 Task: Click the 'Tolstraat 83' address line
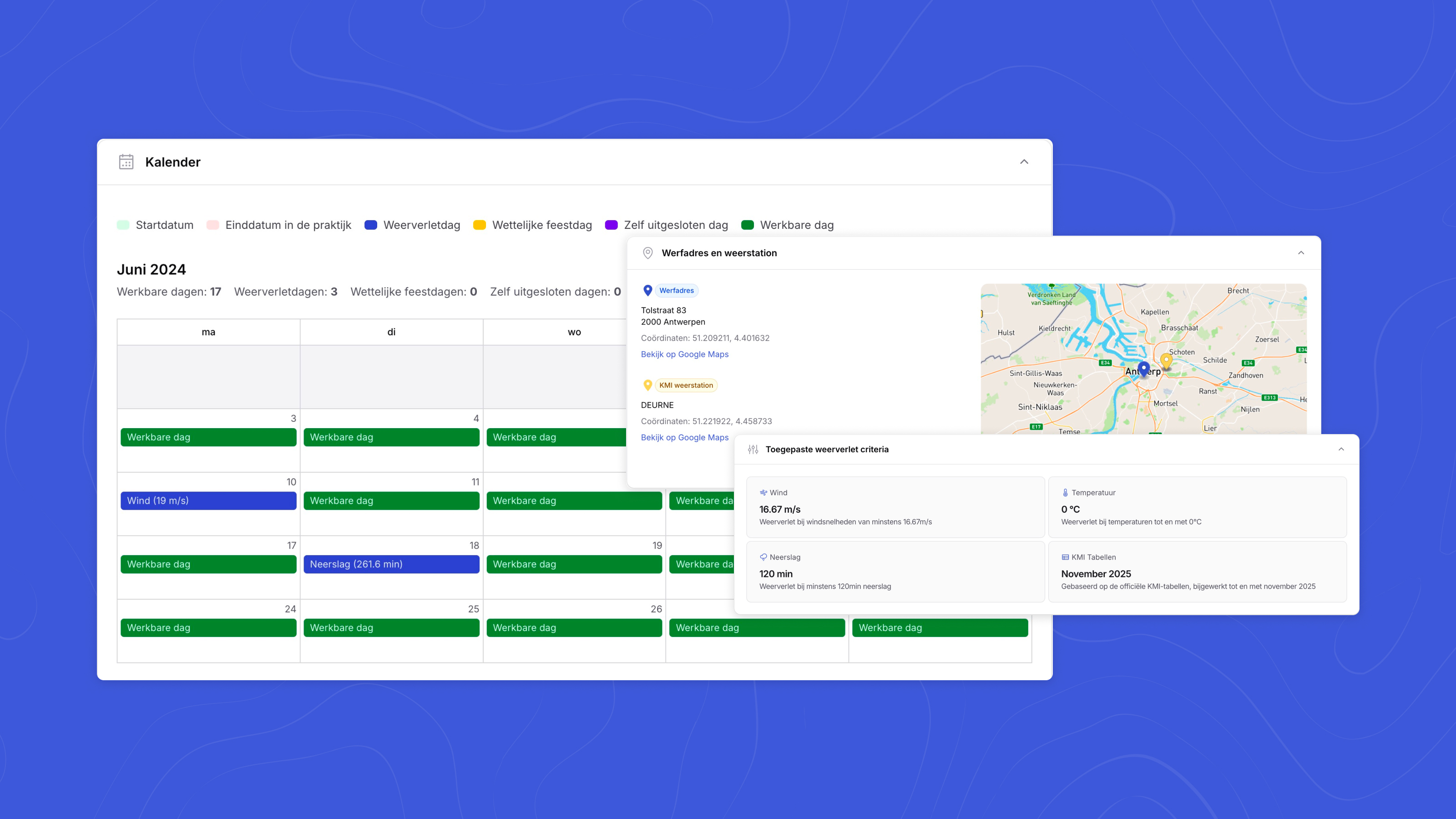[x=663, y=310]
